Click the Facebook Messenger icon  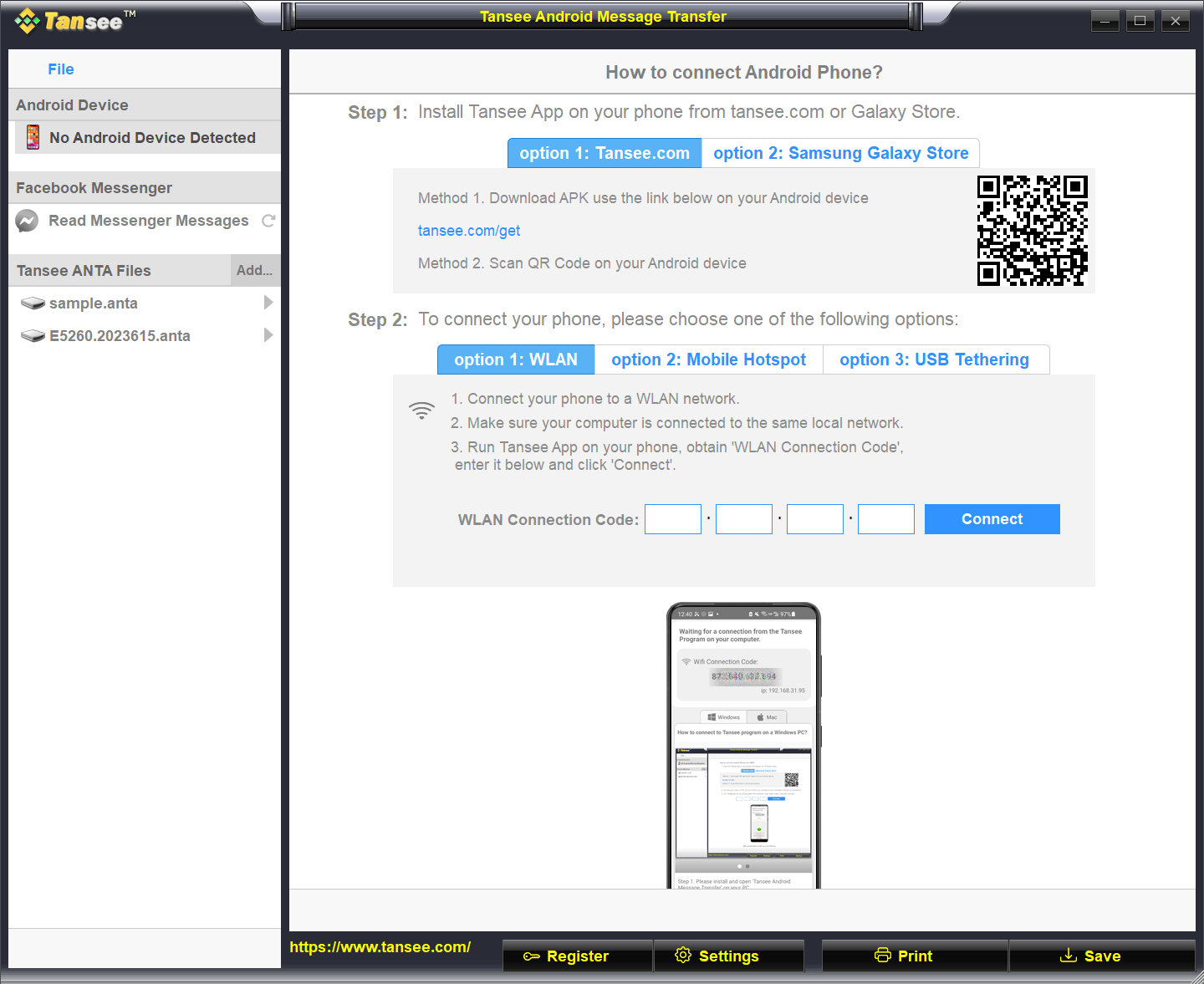[x=27, y=221]
